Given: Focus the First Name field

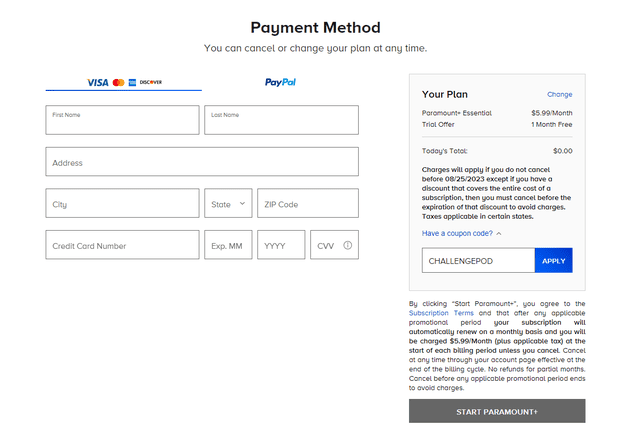Looking at the screenshot, I should click(x=122, y=120).
